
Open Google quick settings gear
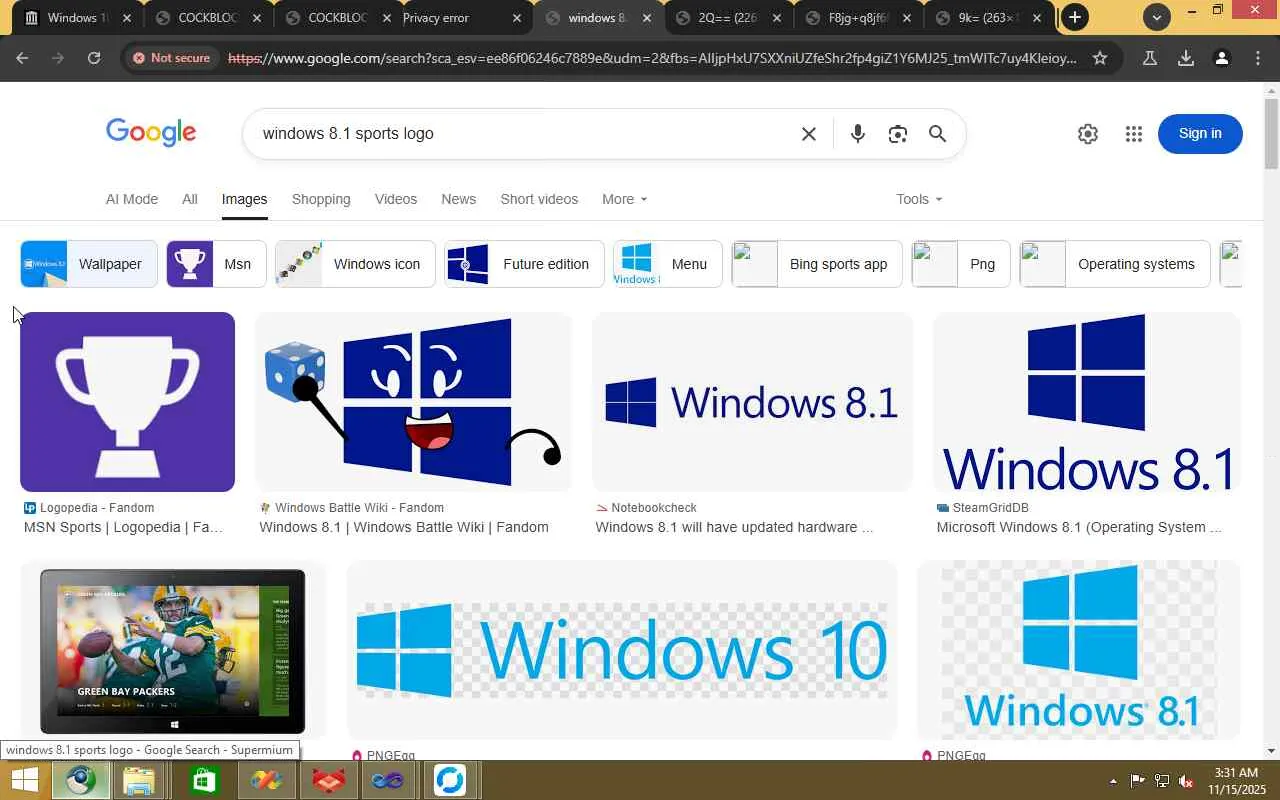[1088, 134]
